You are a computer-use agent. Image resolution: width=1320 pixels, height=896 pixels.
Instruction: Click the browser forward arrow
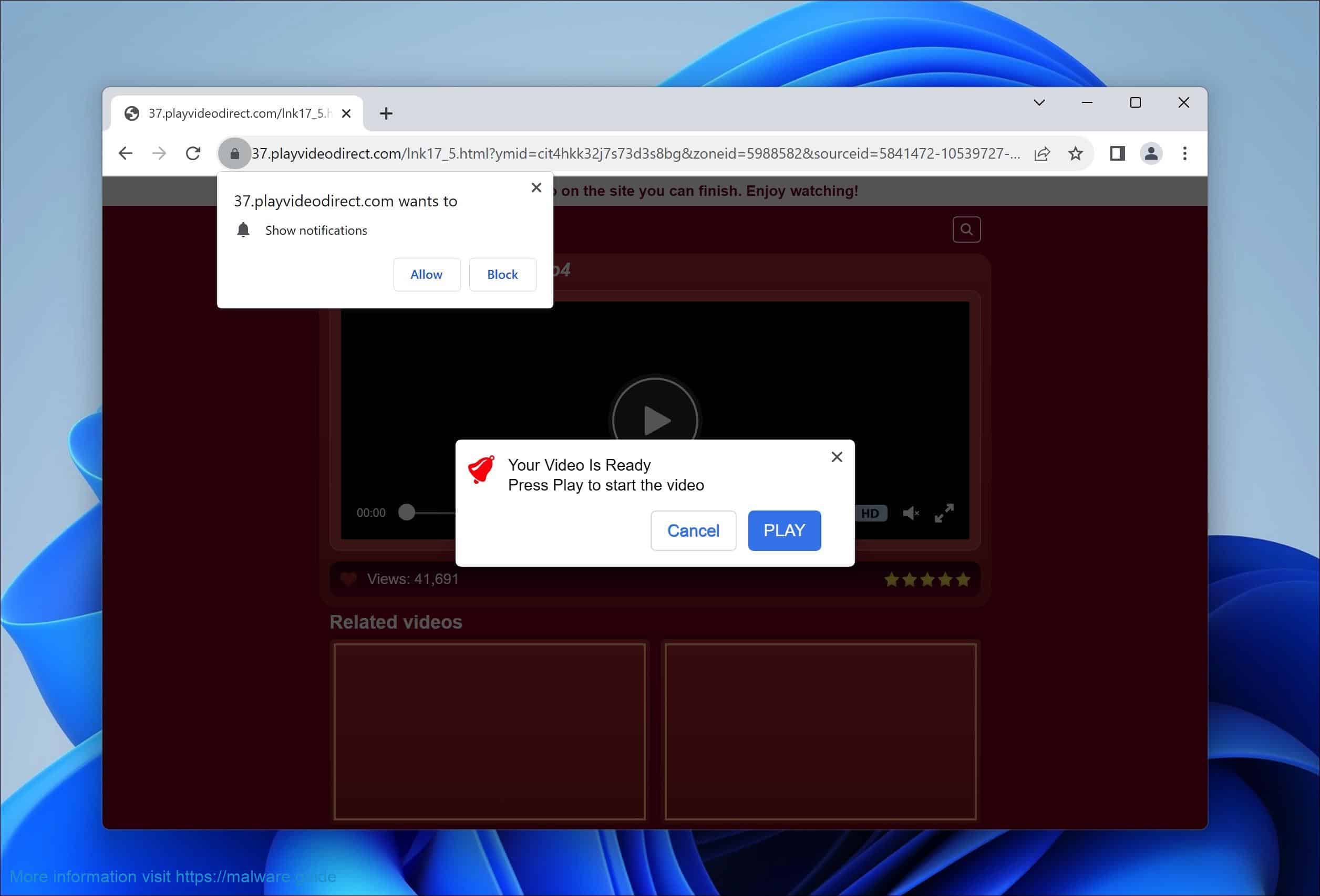pos(159,153)
